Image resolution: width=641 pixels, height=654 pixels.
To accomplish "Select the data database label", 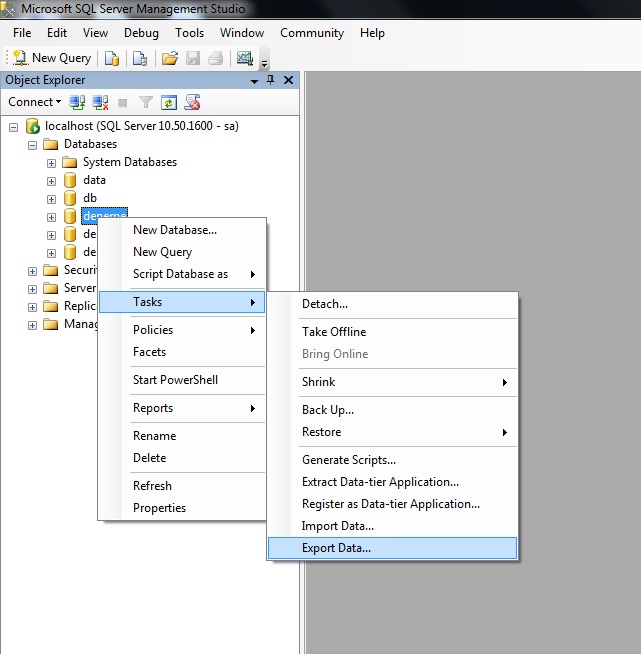I will pos(94,180).
